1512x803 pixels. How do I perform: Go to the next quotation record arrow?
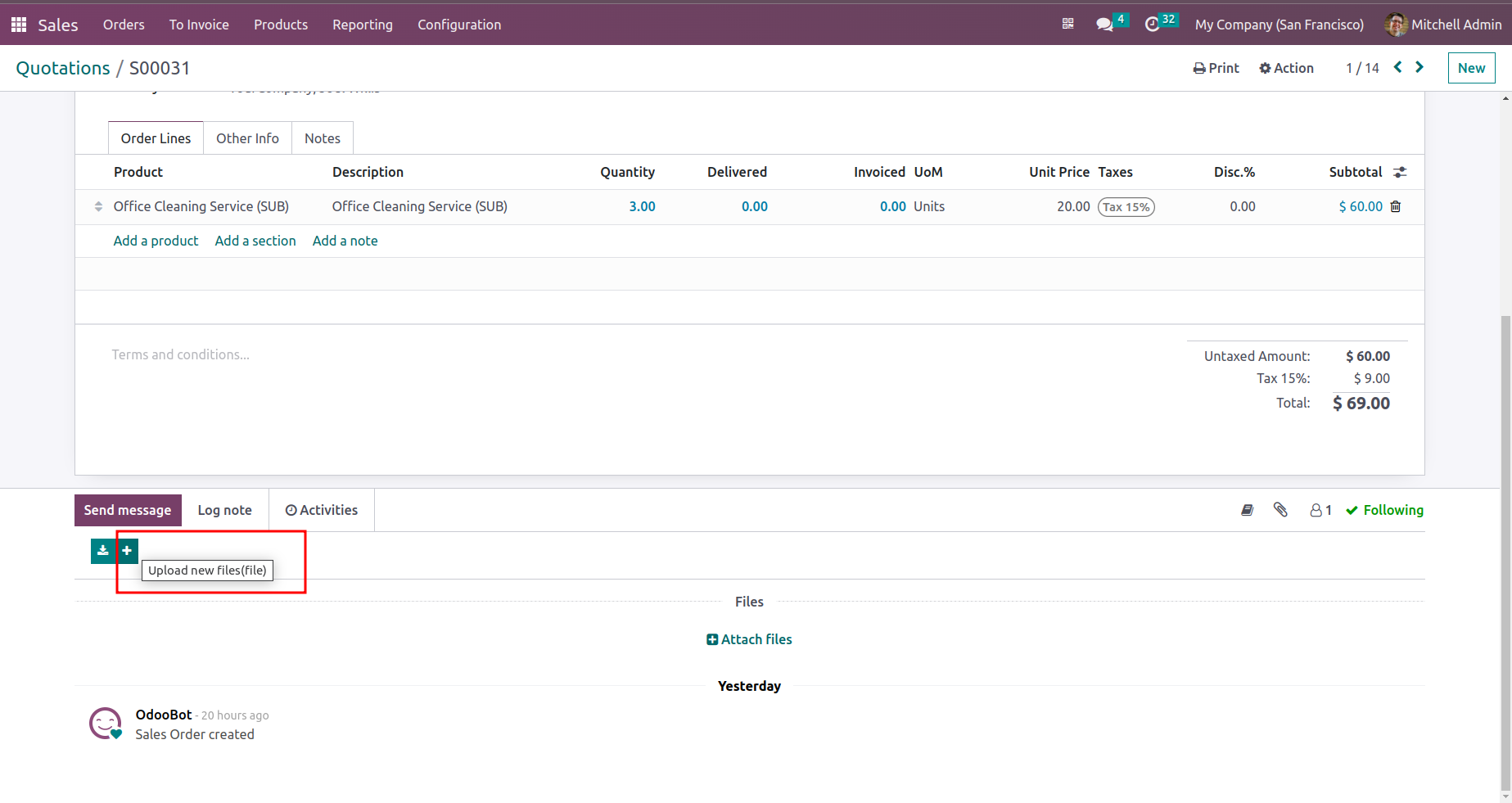(1419, 67)
